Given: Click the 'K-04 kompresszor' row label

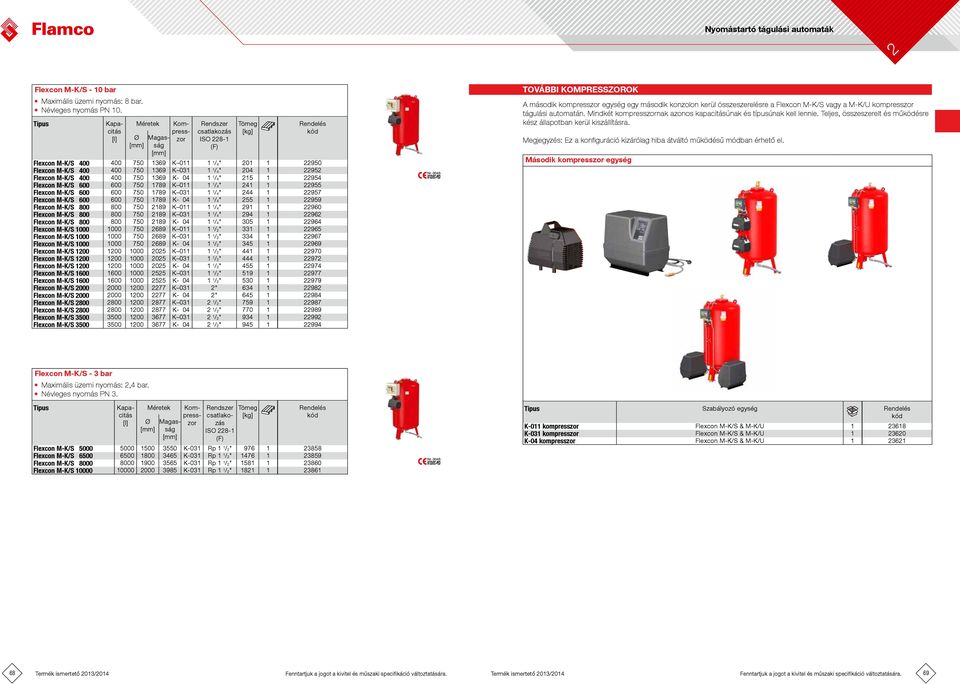Looking at the screenshot, I should [x=550, y=441].
